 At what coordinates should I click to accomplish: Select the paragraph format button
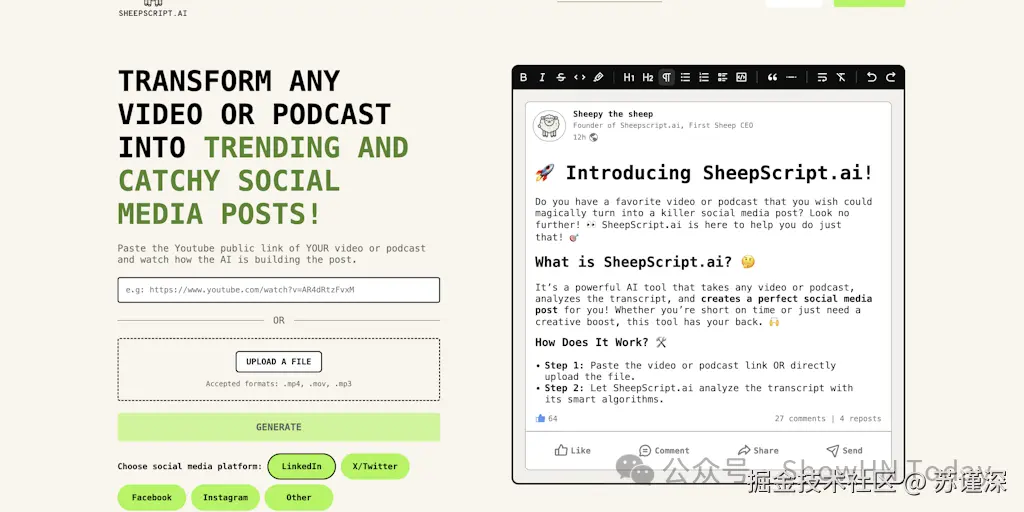[x=666, y=77]
